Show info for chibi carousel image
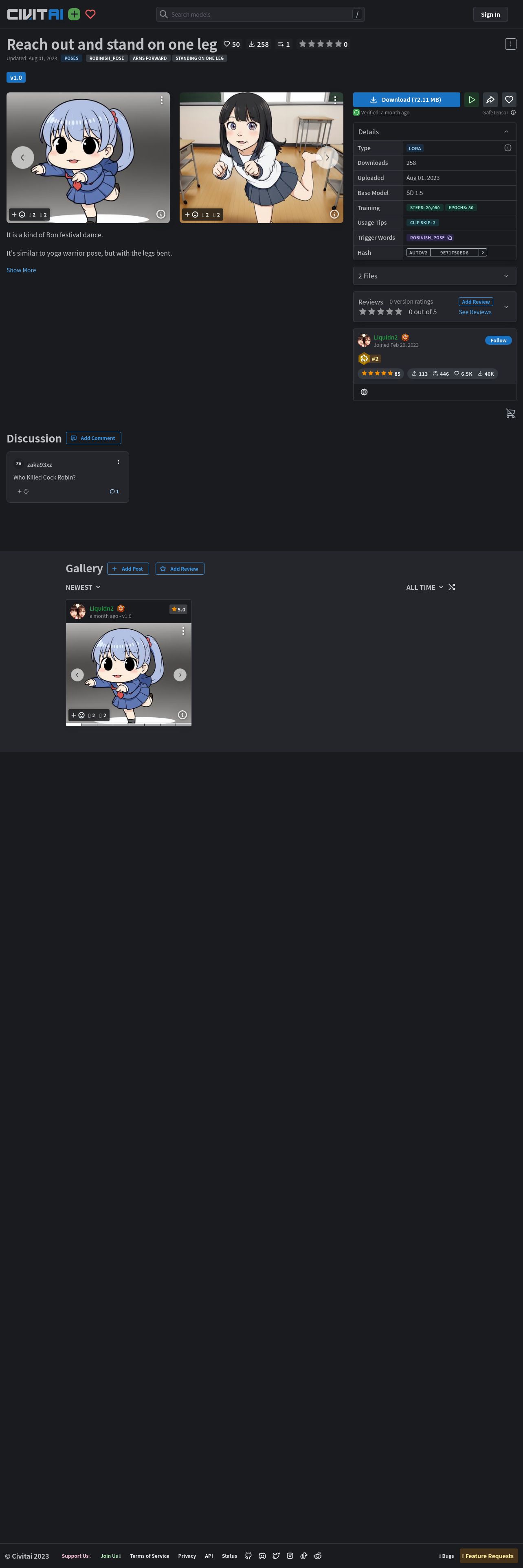 point(161,214)
